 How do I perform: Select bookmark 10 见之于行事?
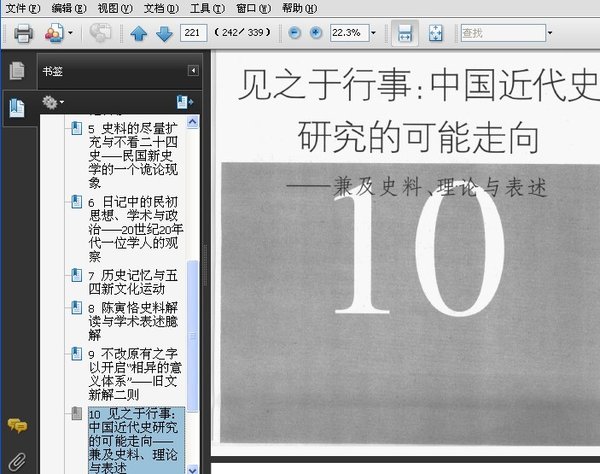tap(136, 441)
